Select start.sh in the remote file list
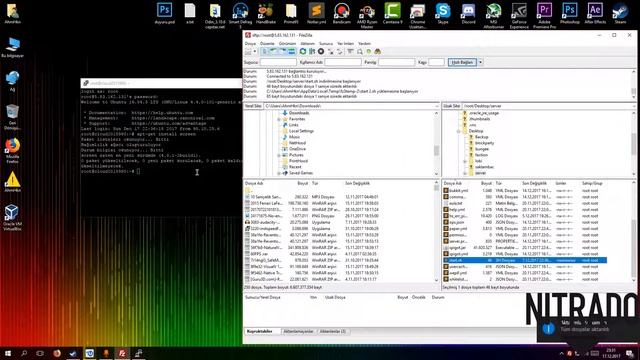 525,260
